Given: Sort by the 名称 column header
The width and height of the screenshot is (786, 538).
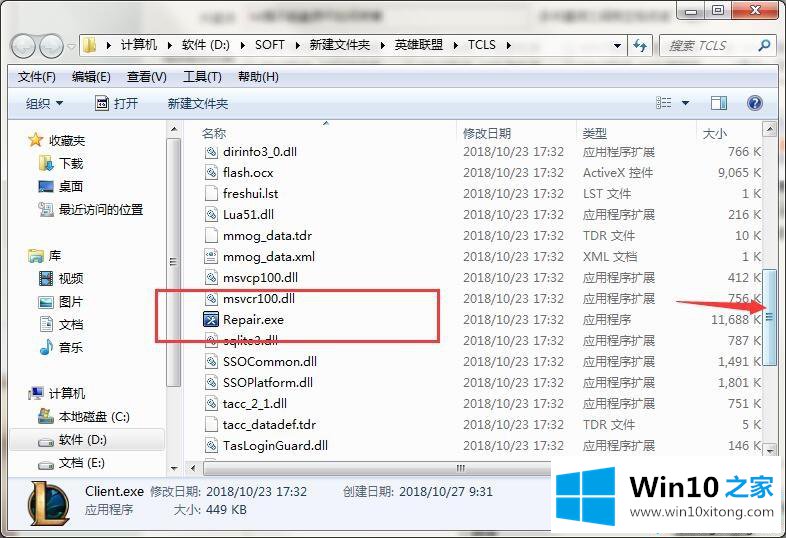Looking at the screenshot, I should coord(214,133).
